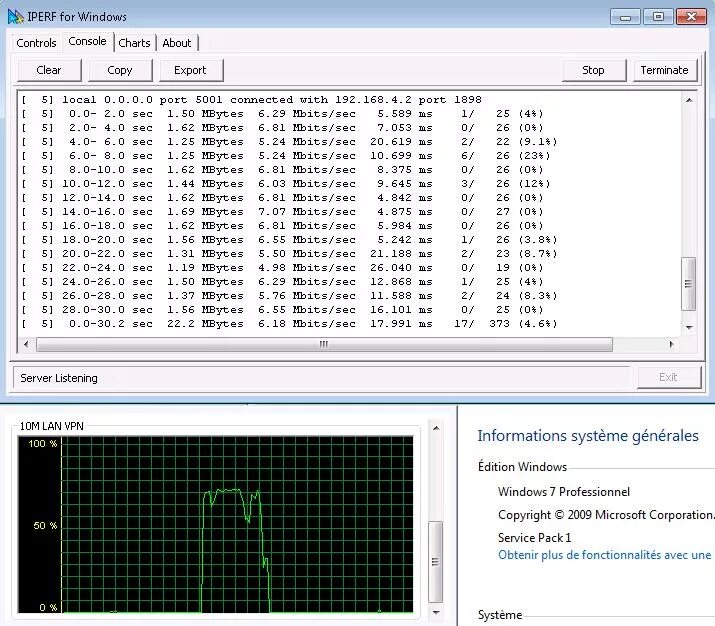The height and width of the screenshot is (626, 715).
Task: Click the 'connected with 192.168.4.2' line
Action: click(x=252, y=100)
